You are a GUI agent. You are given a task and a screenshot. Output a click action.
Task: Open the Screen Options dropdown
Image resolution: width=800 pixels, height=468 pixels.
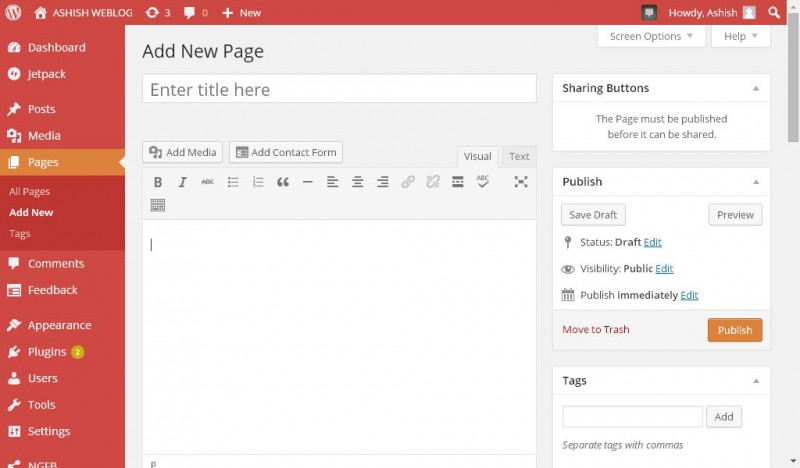(x=651, y=36)
